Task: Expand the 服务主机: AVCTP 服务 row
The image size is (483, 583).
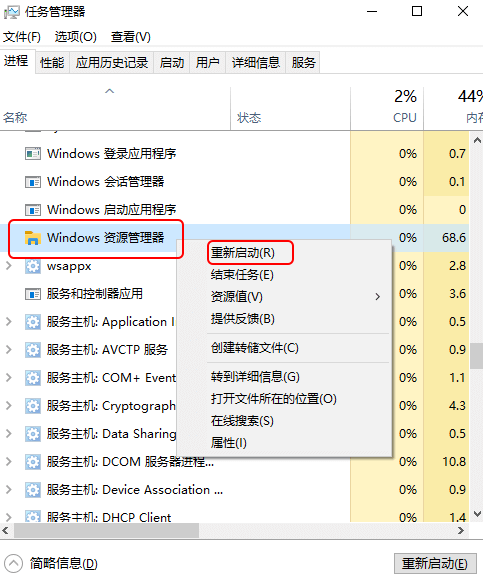Action: point(9,350)
